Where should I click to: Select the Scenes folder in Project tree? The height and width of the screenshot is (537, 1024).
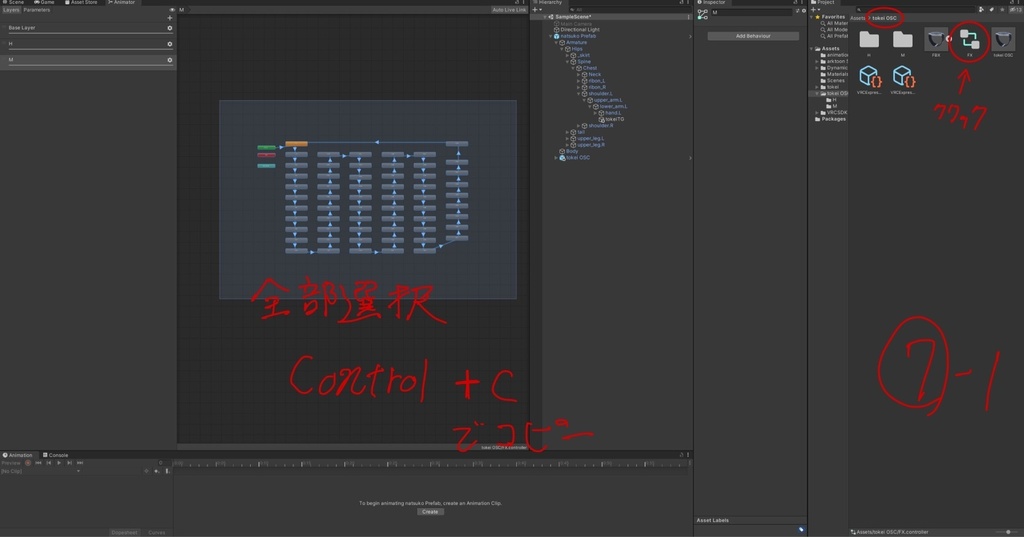pos(835,80)
